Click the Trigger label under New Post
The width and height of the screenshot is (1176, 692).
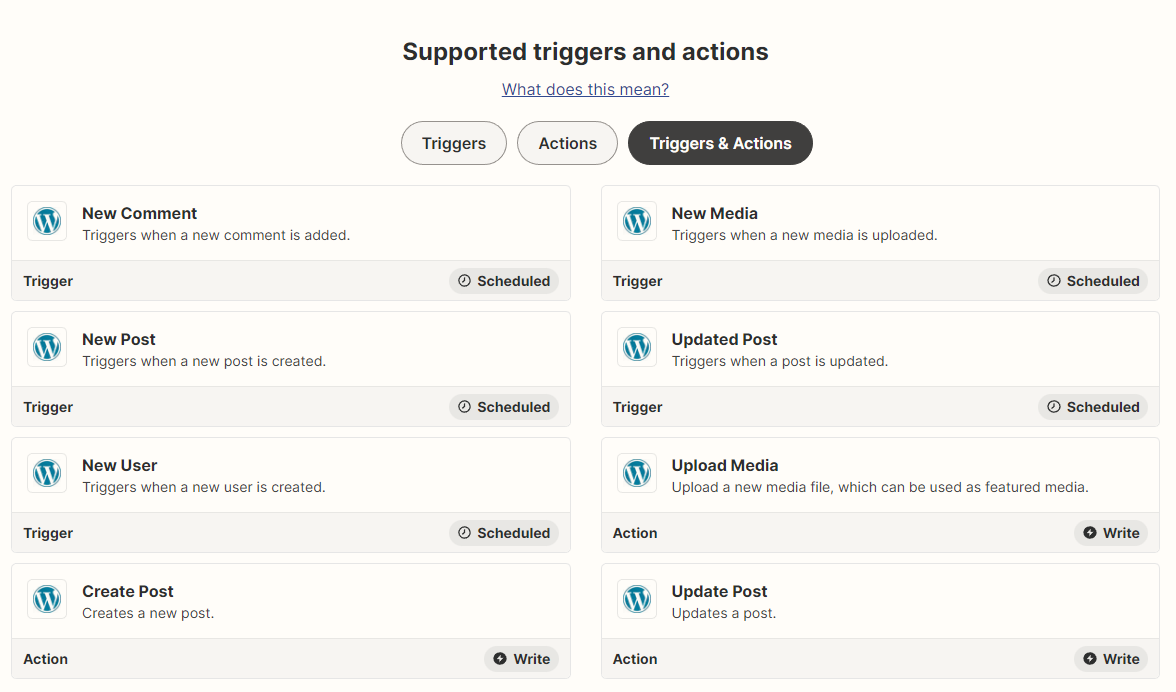pyautogui.click(x=48, y=407)
